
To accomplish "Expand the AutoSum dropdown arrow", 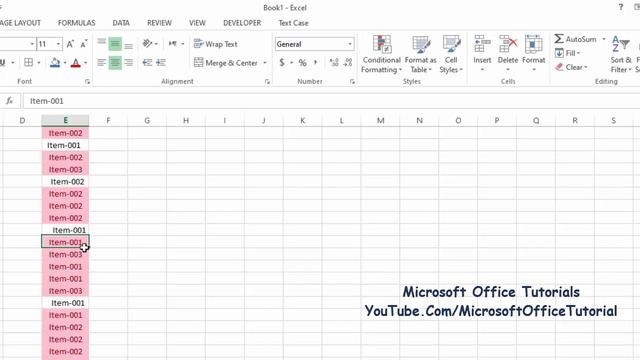I will [x=604, y=39].
